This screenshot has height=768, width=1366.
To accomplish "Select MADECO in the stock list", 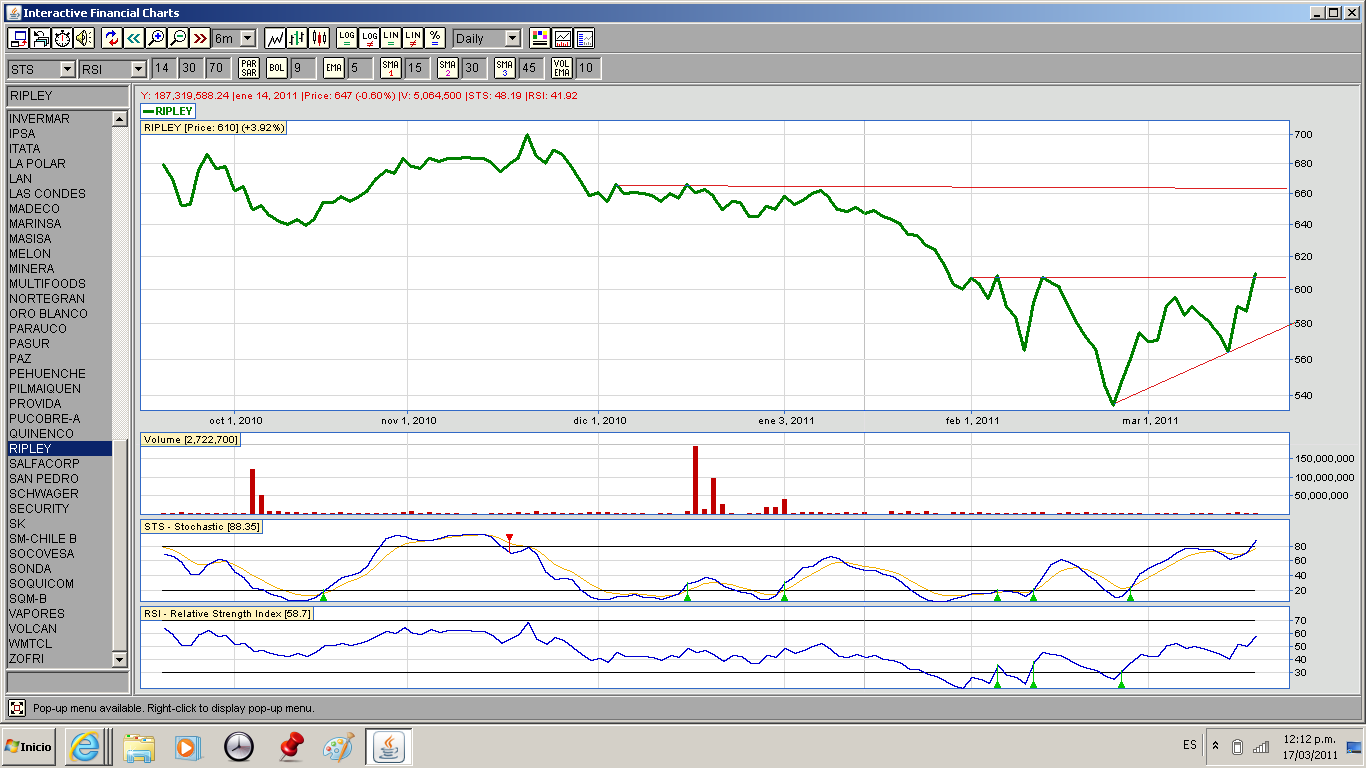I will tap(59, 208).
